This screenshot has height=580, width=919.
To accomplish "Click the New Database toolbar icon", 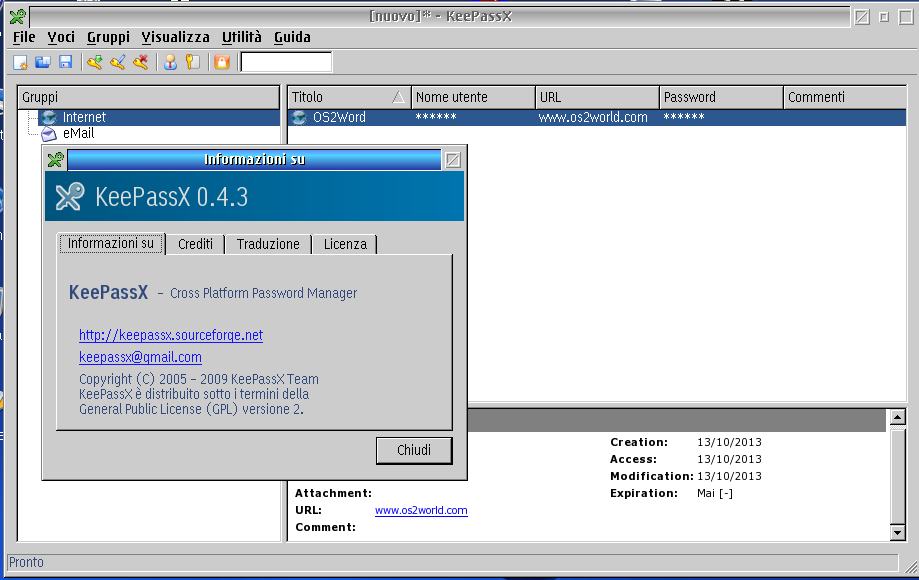I will [x=20, y=63].
